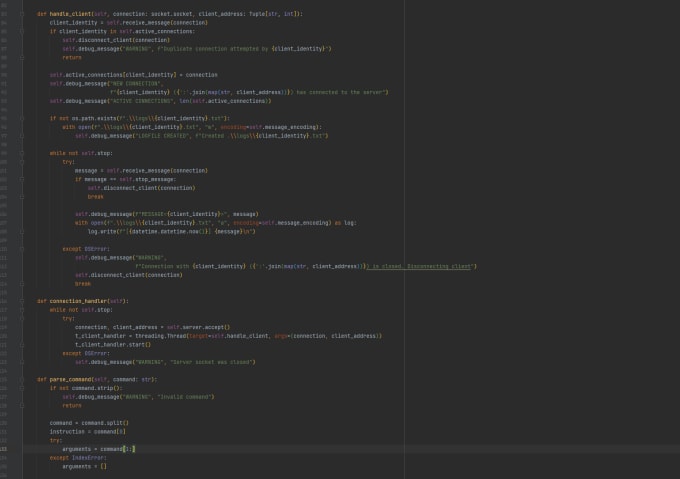The width and height of the screenshot is (680, 479).
Task: Click 'socket.socket' type annotation in handle_client
Action: [172, 14]
